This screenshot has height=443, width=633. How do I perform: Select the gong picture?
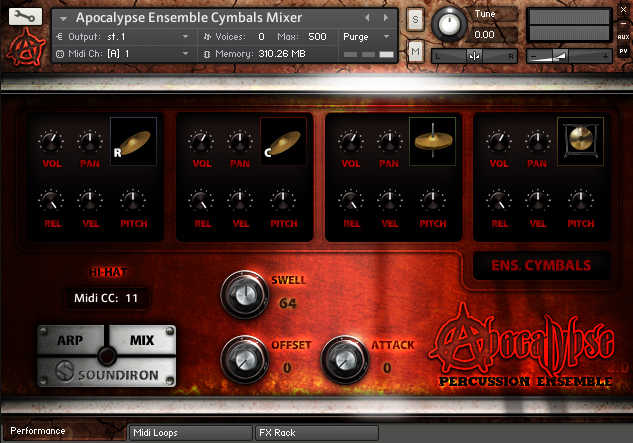580,141
